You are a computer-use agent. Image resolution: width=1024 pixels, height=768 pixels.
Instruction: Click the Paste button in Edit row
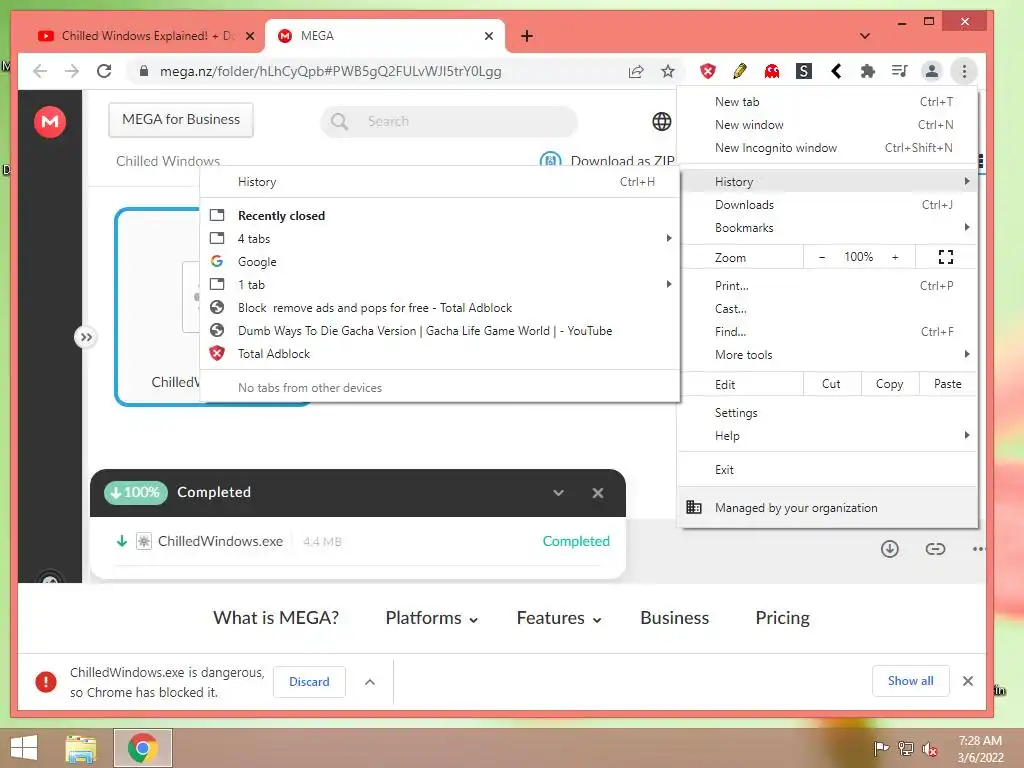pyautogui.click(x=948, y=384)
